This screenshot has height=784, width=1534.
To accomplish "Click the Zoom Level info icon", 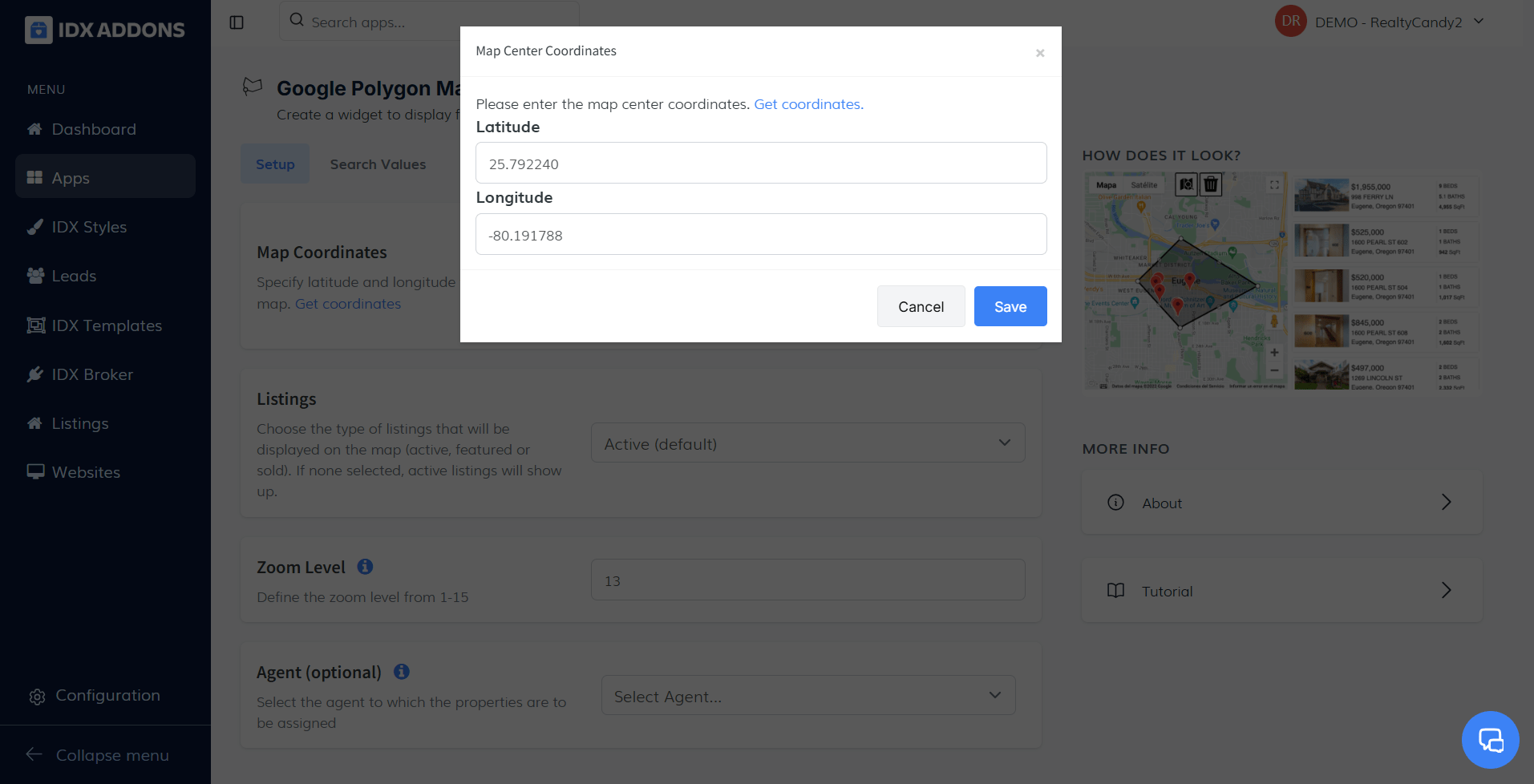I will [365, 567].
